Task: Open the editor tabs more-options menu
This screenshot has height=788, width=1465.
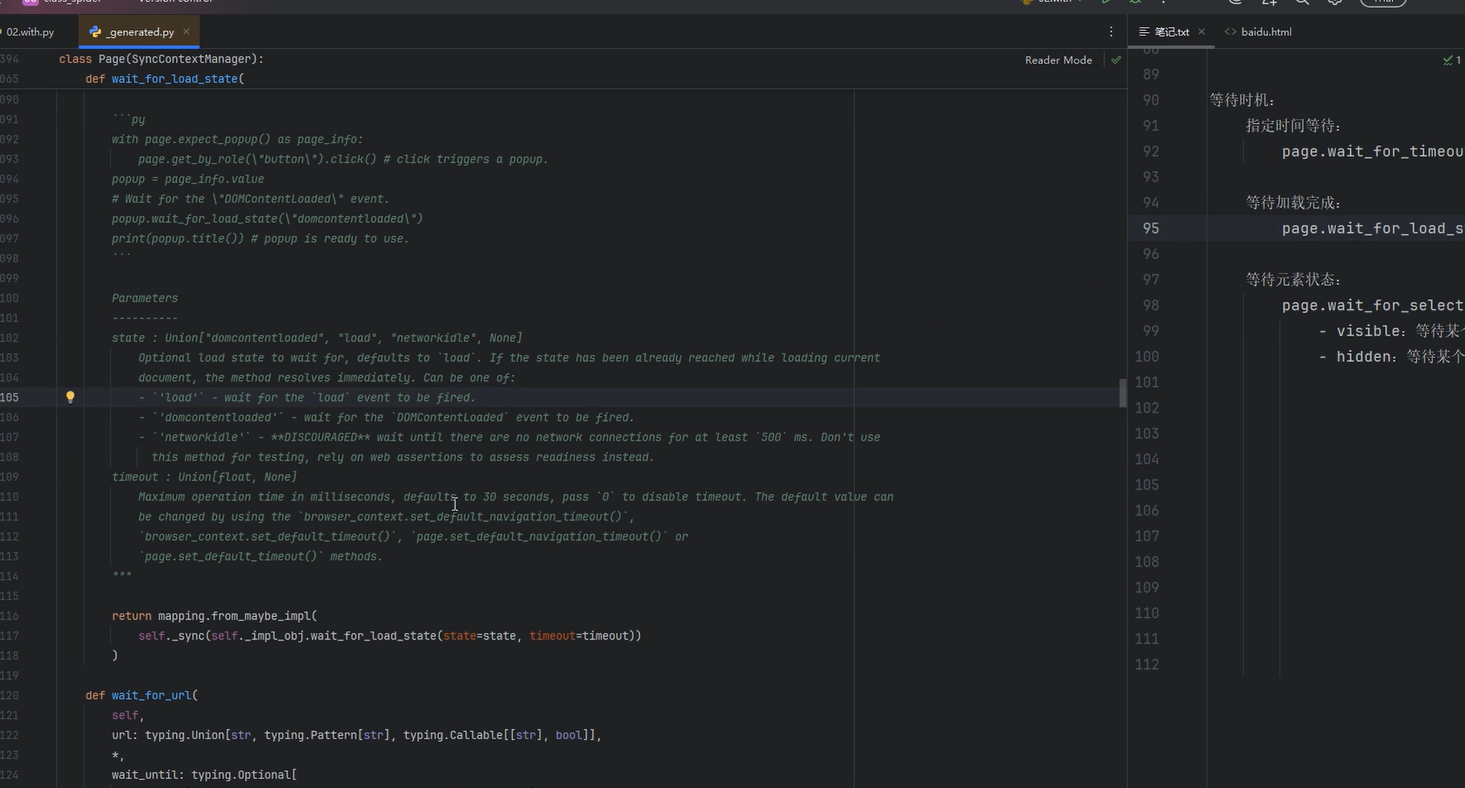Action: click(1111, 32)
